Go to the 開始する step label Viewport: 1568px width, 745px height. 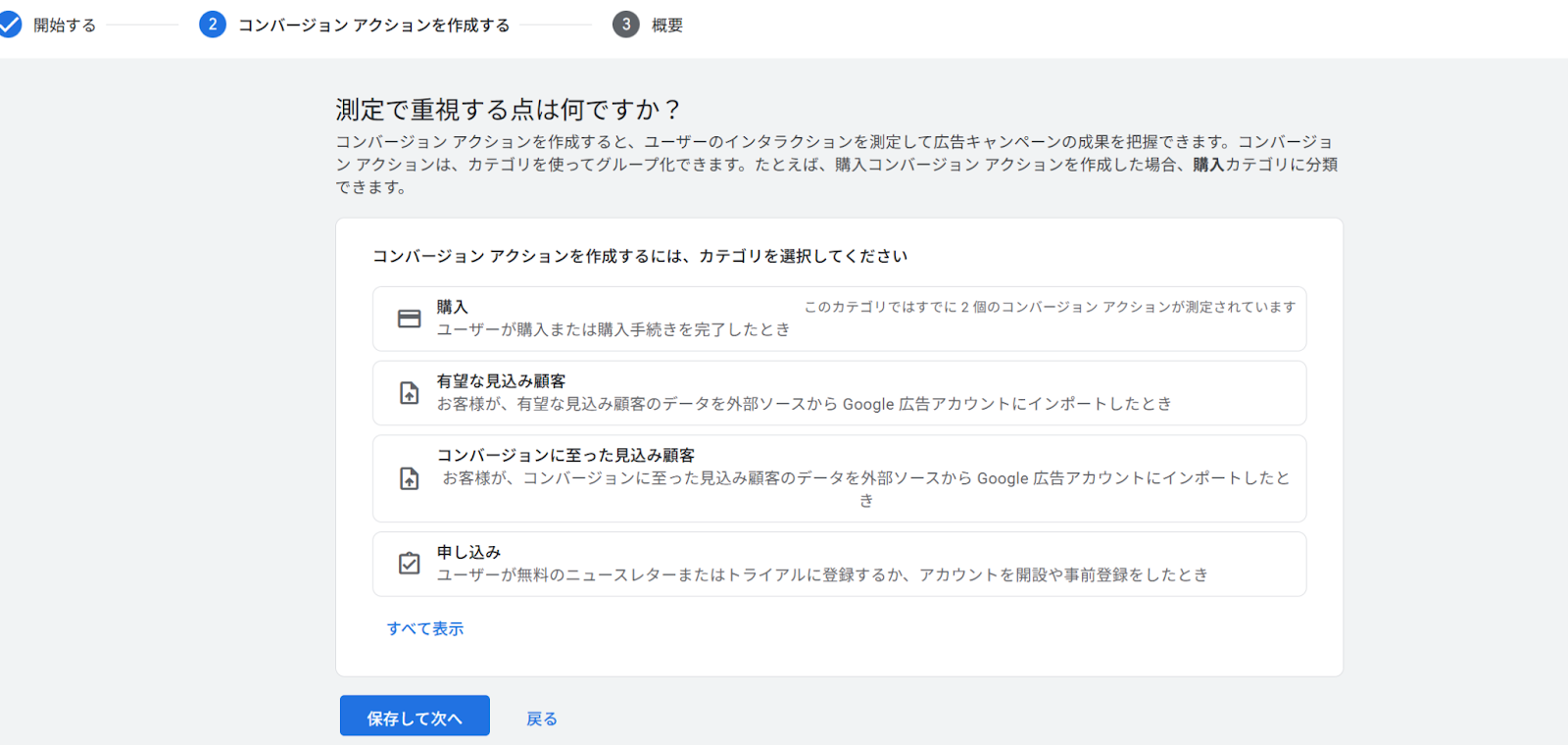(65, 25)
